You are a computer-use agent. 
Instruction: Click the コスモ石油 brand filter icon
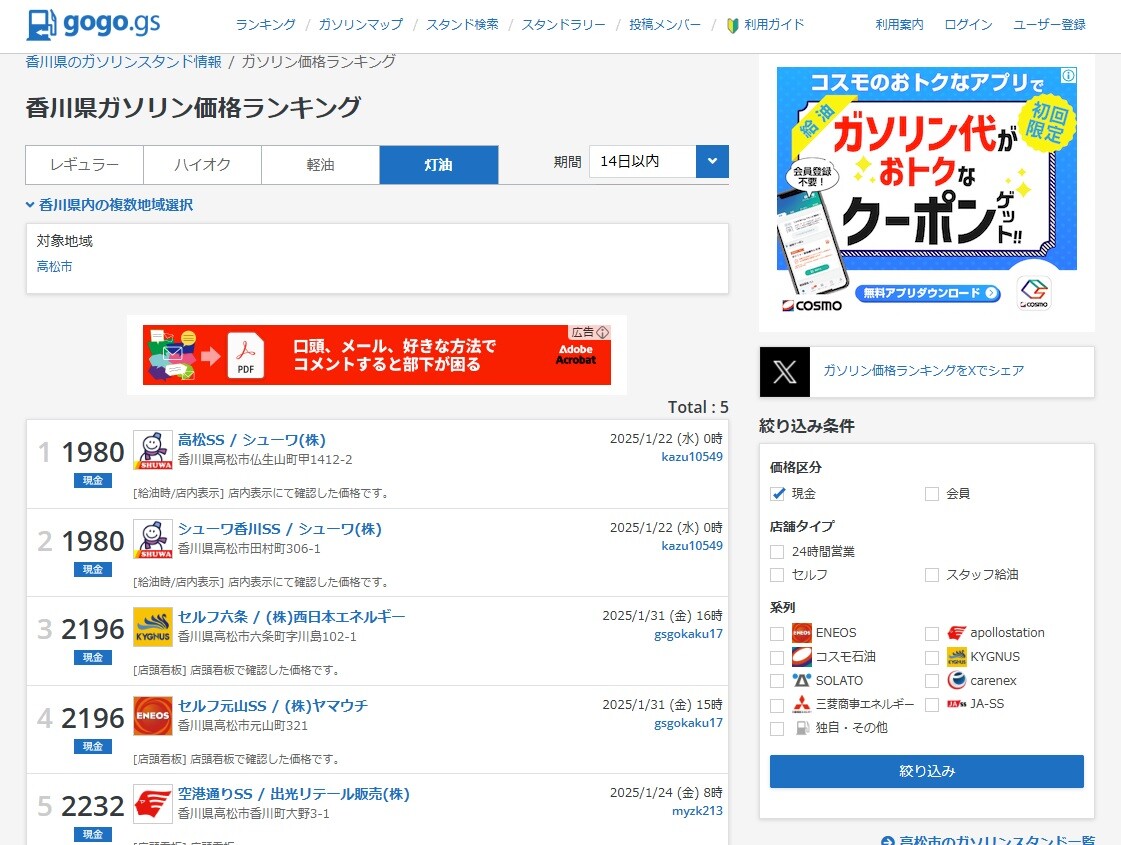pos(802,656)
